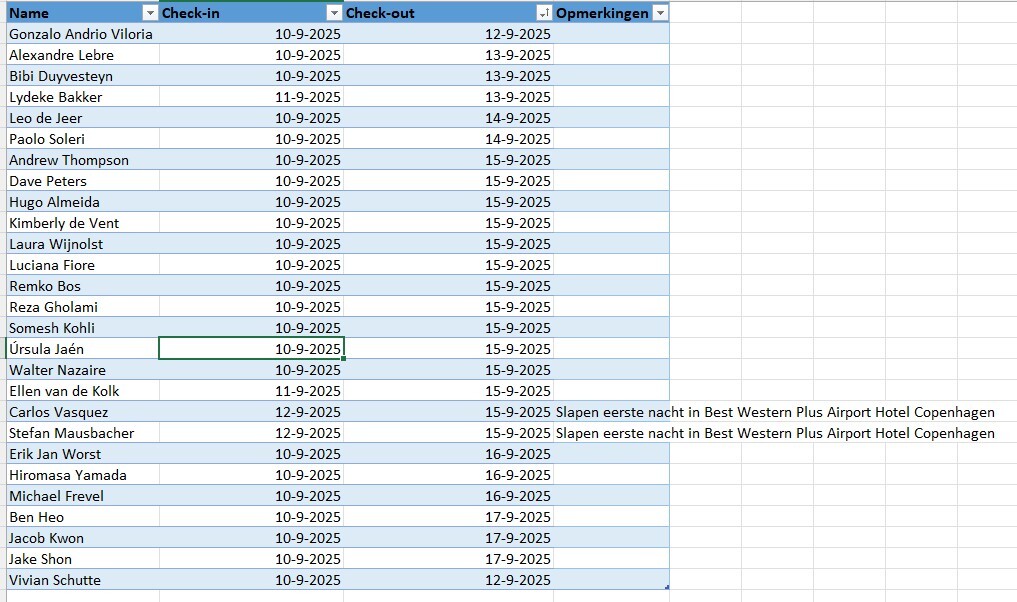
Task: Select the cell Erik Jan Worst
Action: tap(82, 453)
